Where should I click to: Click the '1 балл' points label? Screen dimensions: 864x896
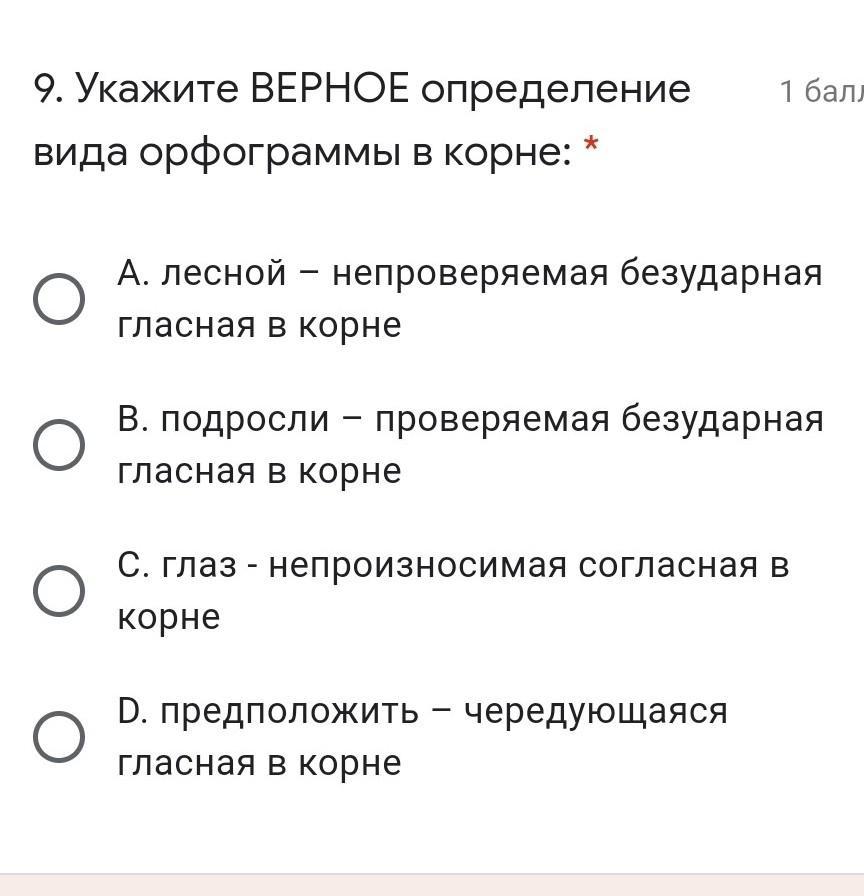(818, 92)
